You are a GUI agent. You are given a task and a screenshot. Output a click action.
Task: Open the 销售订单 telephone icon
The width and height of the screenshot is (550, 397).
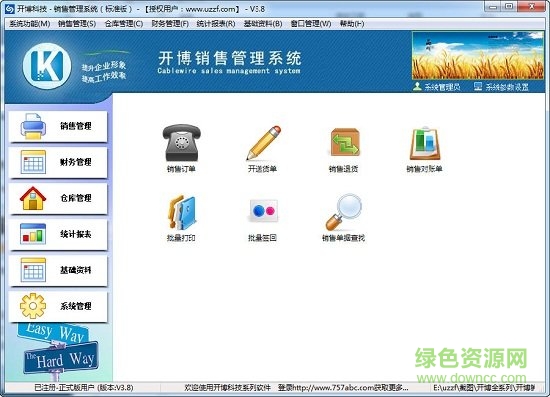click(x=181, y=142)
